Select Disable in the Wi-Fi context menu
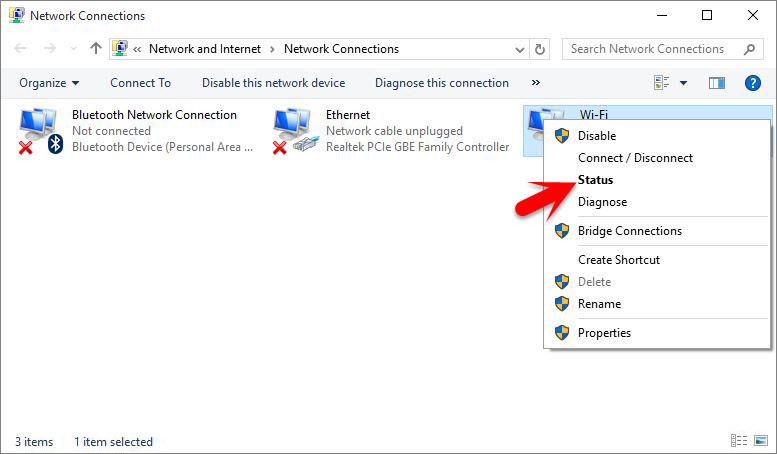Screen dimensions: 777x454 (597, 136)
